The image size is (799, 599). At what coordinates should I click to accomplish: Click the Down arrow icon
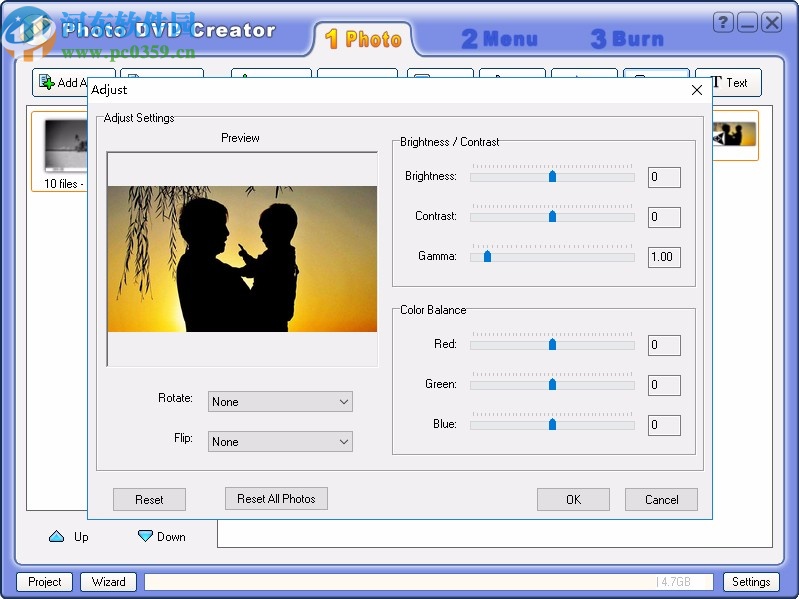145,536
